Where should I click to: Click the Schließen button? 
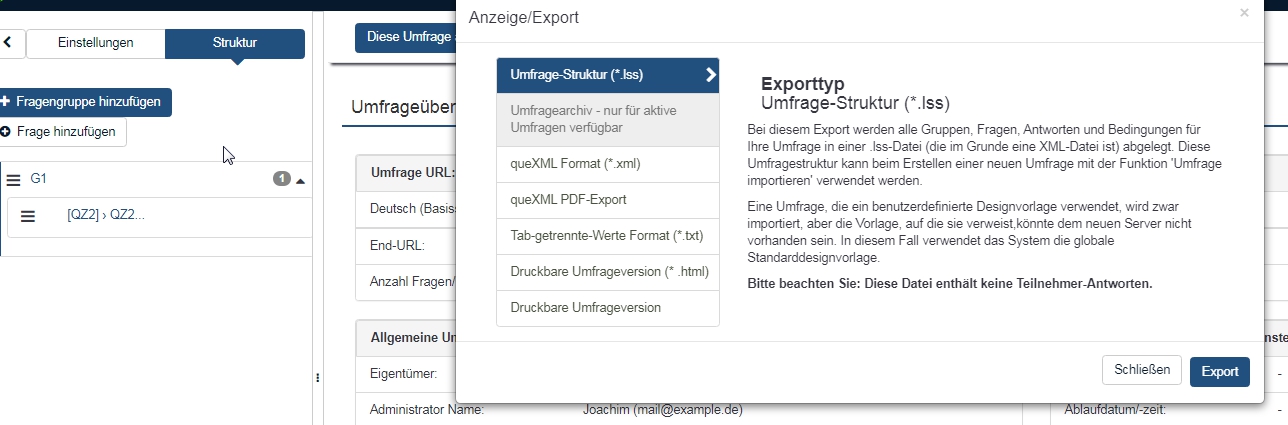(1141, 370)
